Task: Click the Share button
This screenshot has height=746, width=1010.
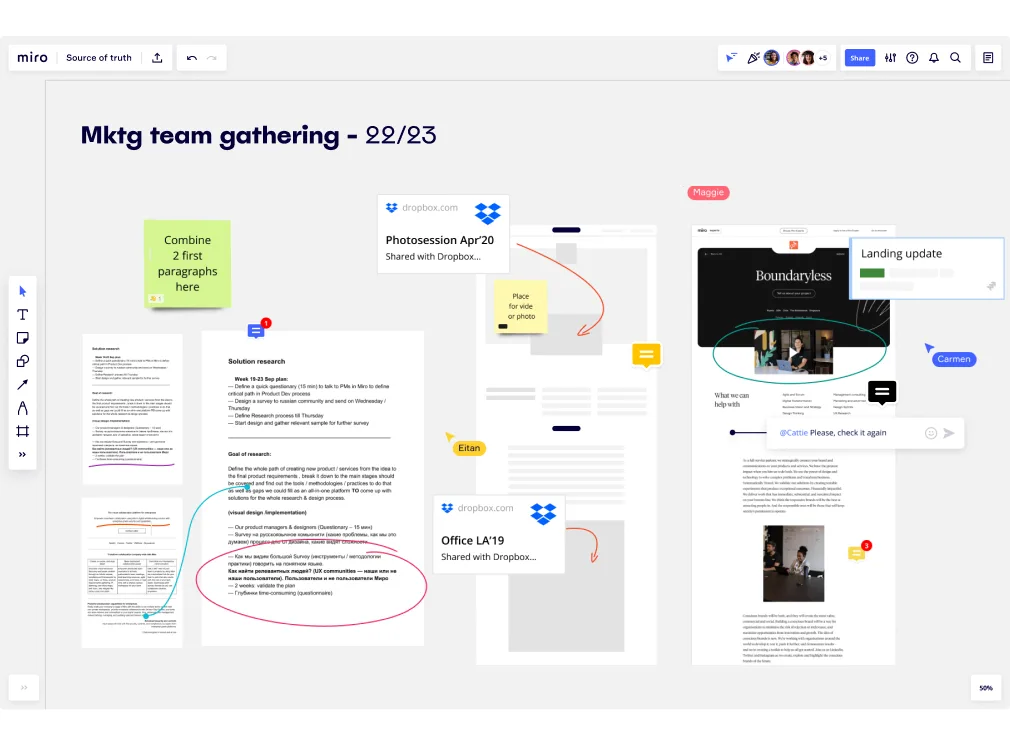Action: pos(859,58)
